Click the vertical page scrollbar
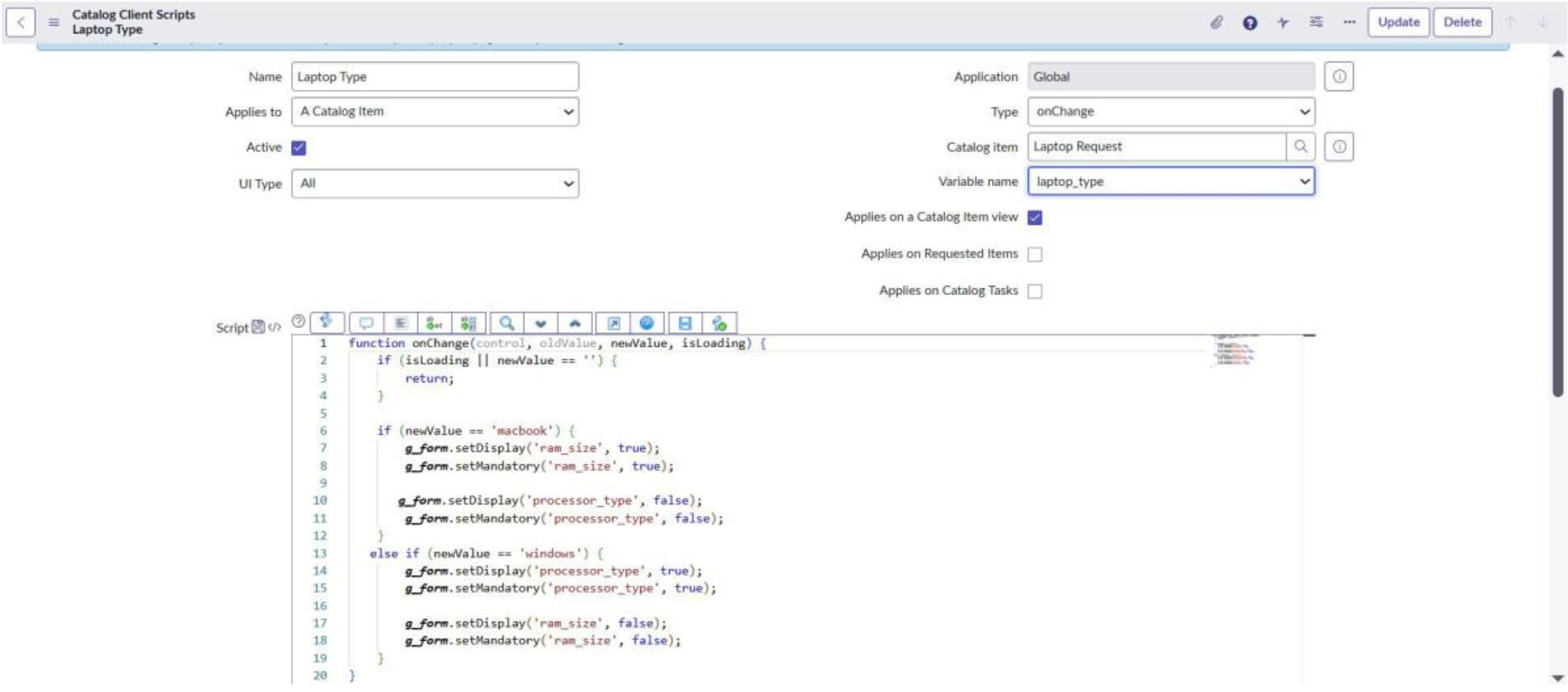This screenshot has width=1568, height=692. pyautogui.click(x=1558, y=242)
